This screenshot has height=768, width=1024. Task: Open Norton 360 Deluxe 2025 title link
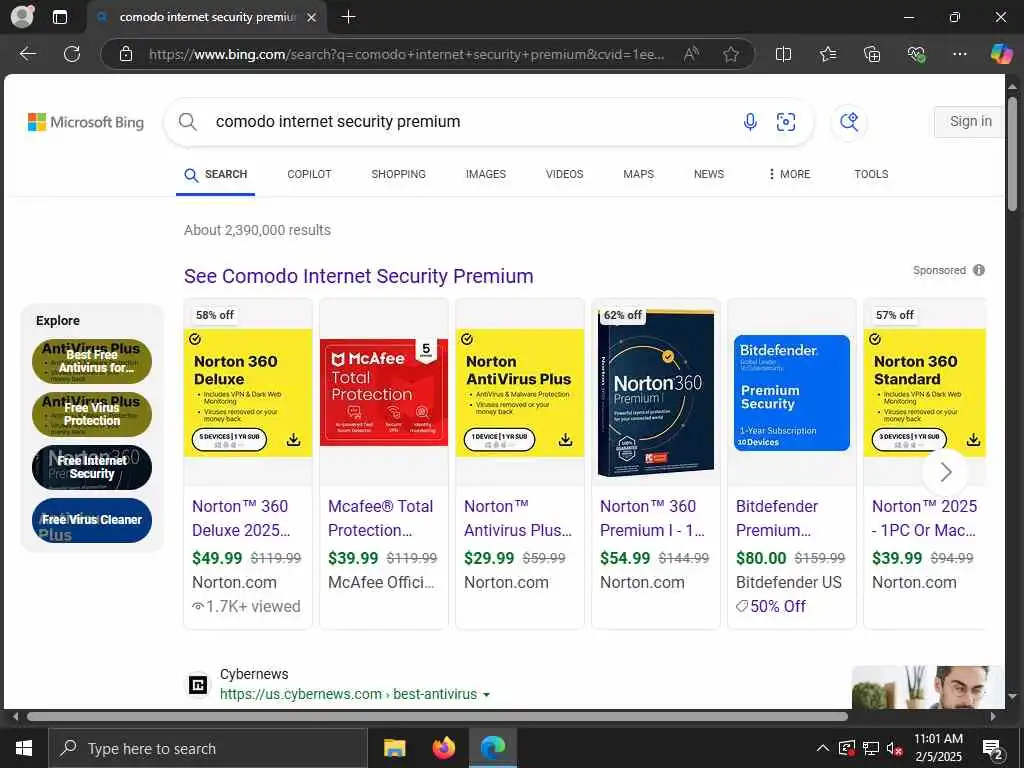click(x=240, y=519)
